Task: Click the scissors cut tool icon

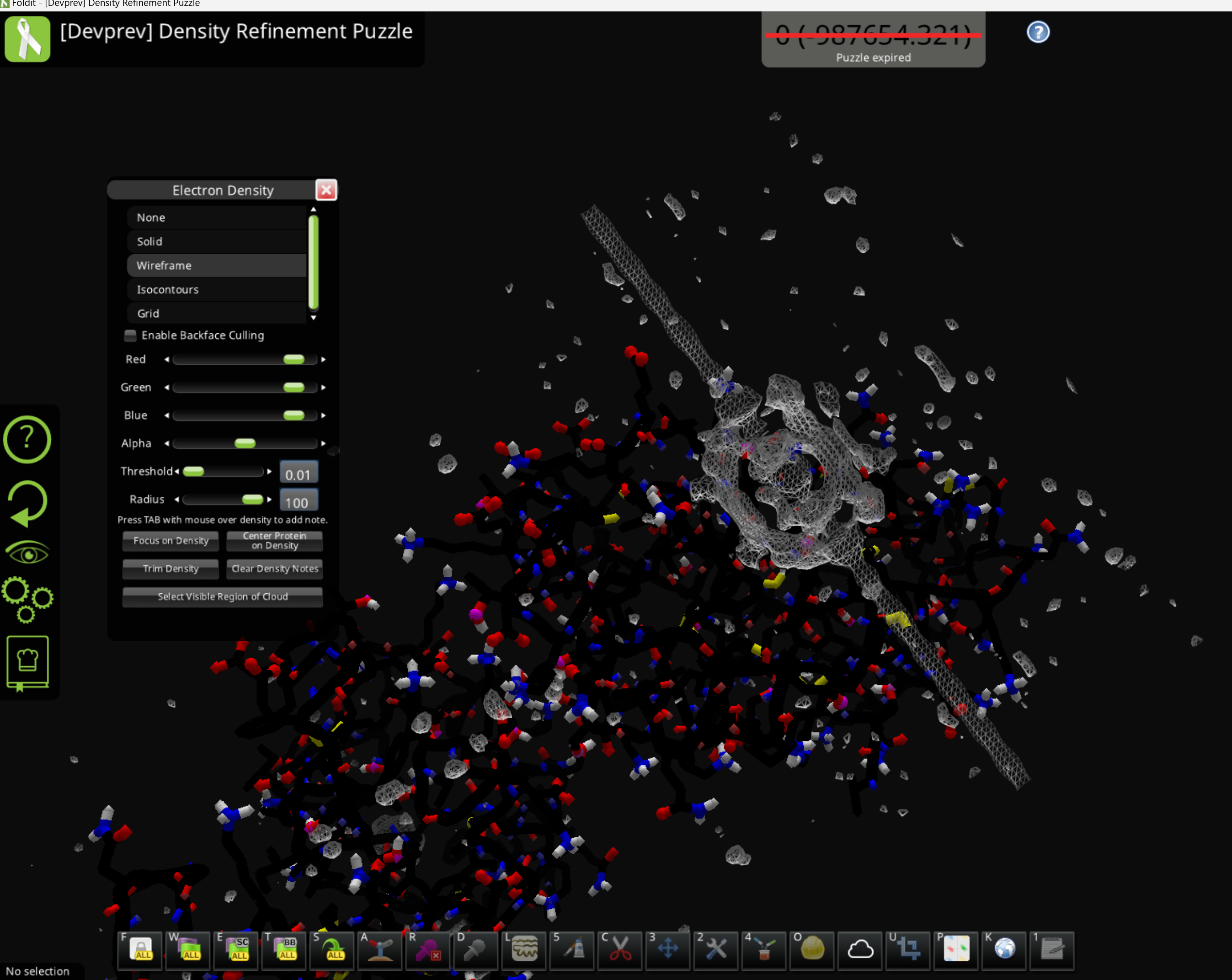Action: [x=619, y=949]
